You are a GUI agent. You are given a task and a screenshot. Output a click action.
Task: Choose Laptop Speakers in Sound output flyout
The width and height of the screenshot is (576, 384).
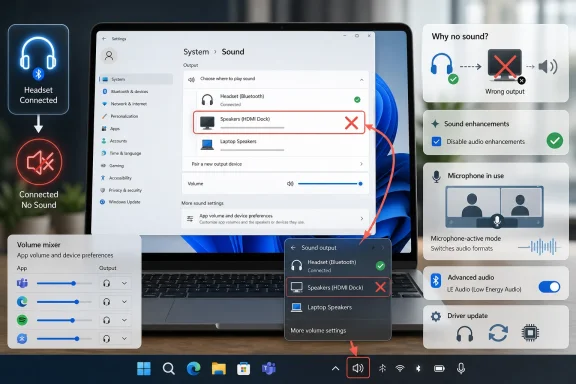(338, 307)
